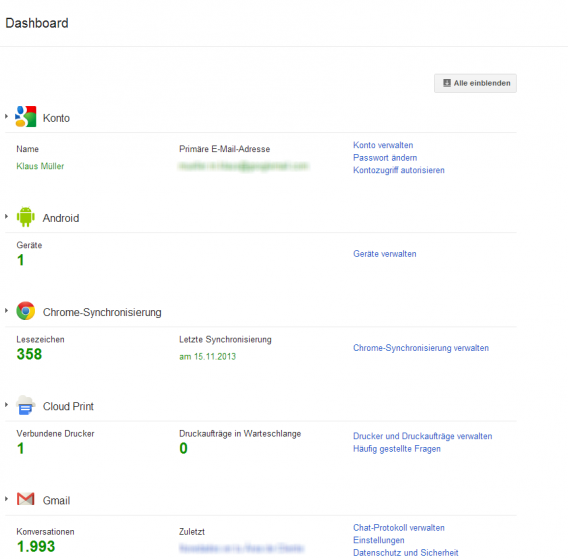This screenshot has width=568, height=559.
Task: Expand the Cloud Print section arrow
Action: [7, 405]
